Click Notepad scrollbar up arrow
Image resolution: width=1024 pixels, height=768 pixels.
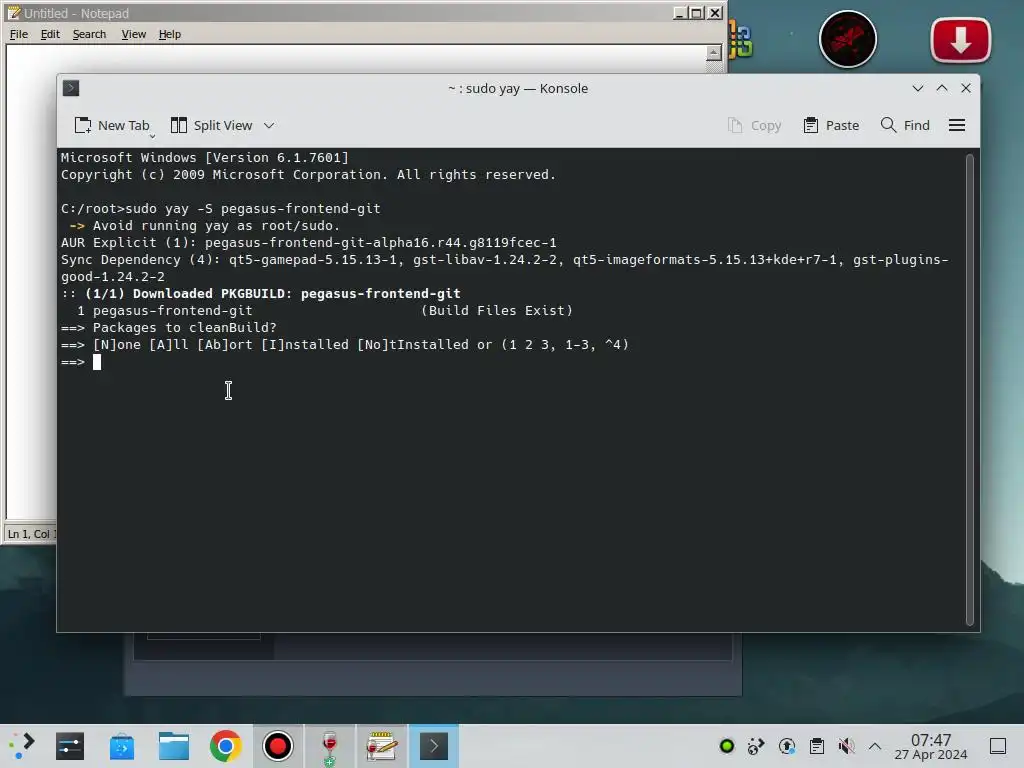(x=714, y=53)
